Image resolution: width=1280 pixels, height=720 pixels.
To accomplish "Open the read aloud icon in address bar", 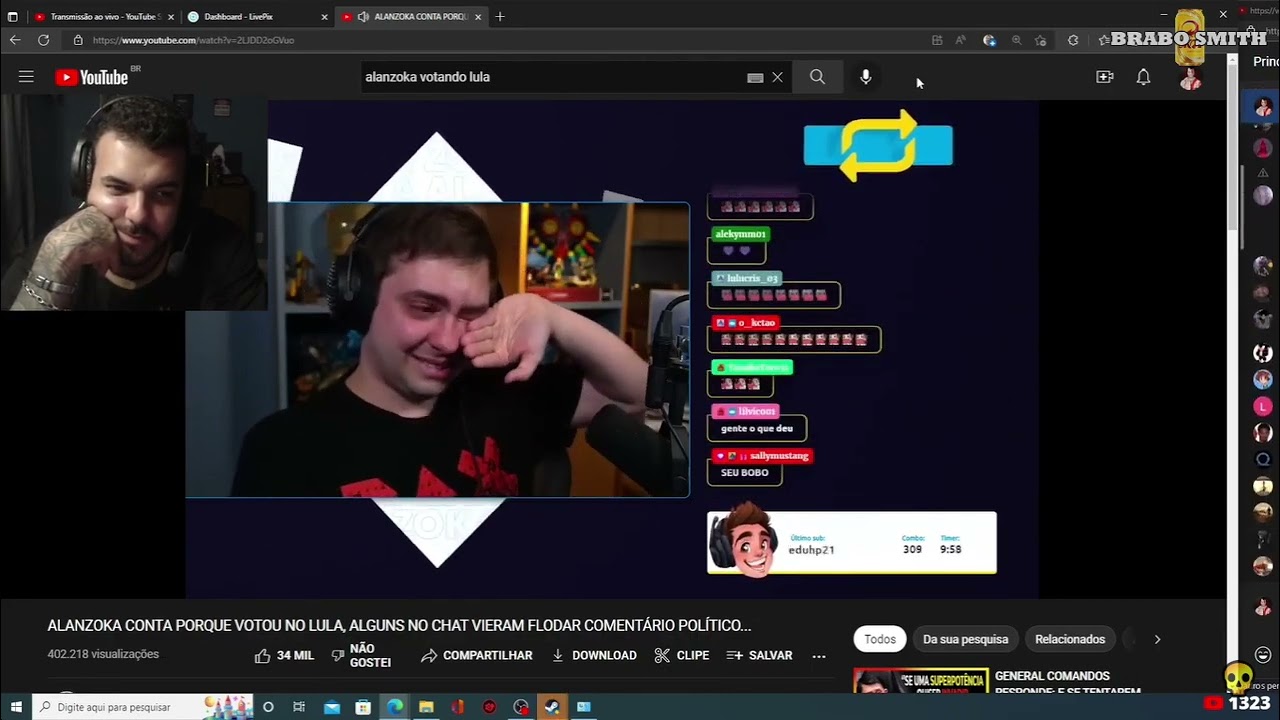I will click(960, 40).
